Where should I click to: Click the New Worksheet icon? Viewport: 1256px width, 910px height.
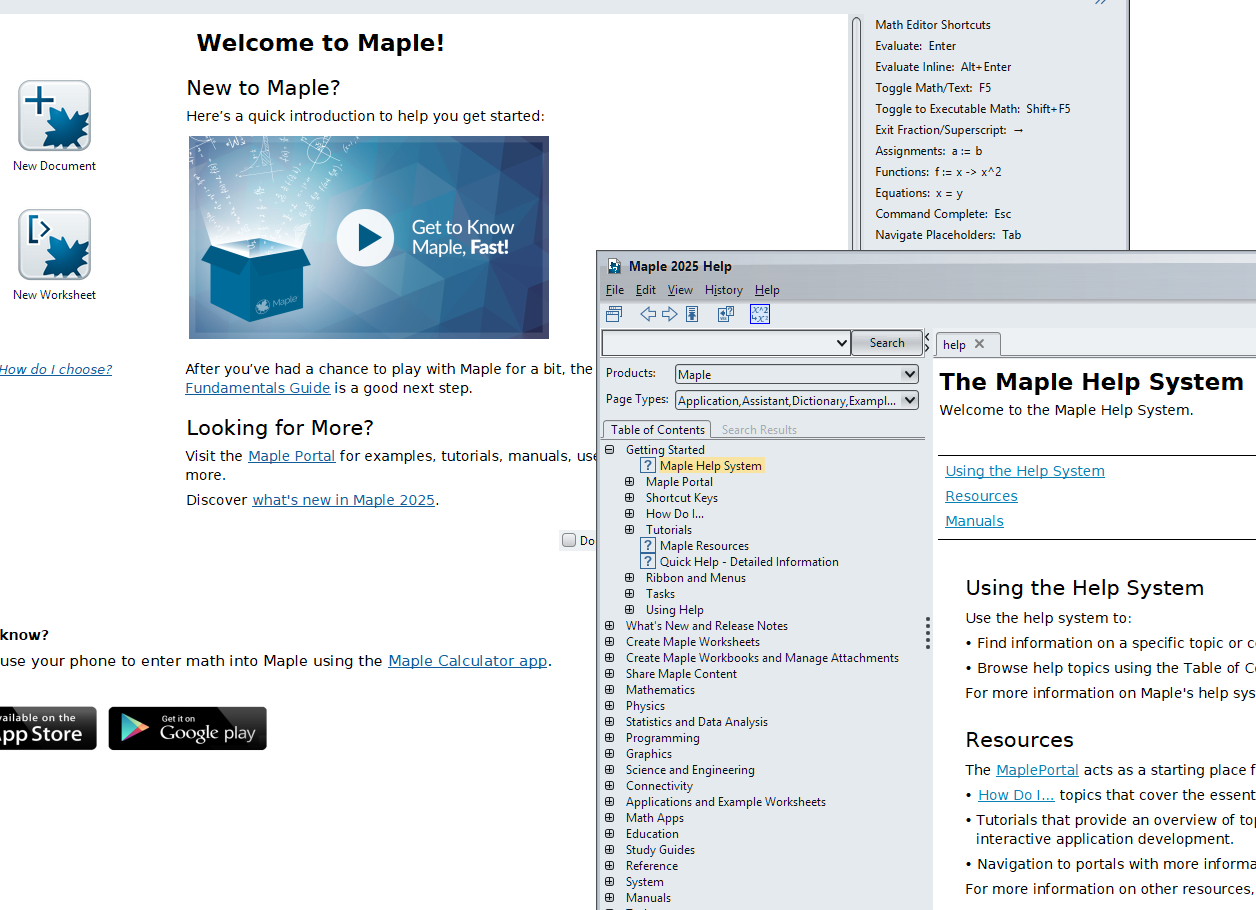tap(55, 245)
